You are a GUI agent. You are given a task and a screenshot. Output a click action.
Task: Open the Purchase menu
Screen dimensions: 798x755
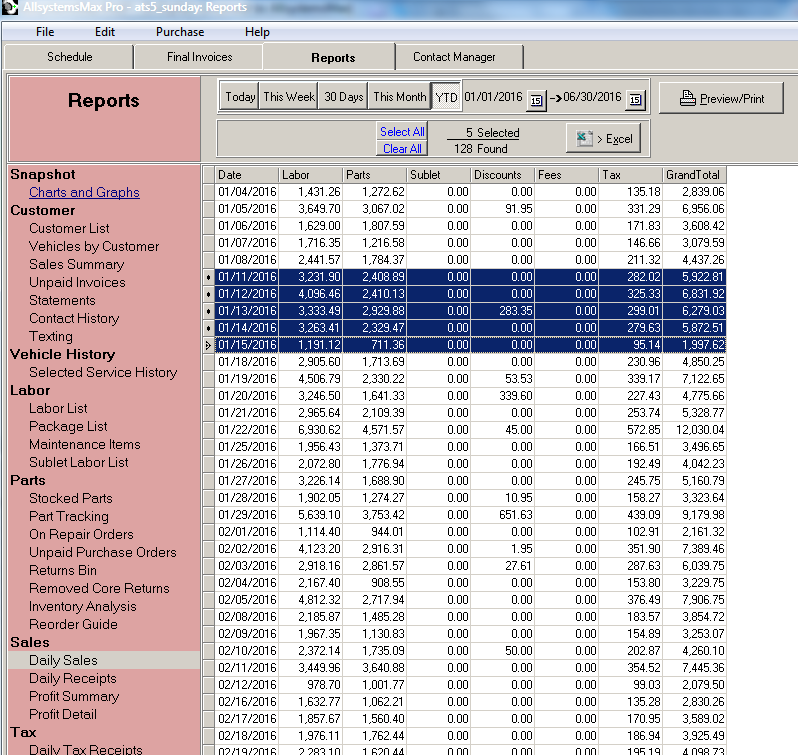[x=180, y=32]
